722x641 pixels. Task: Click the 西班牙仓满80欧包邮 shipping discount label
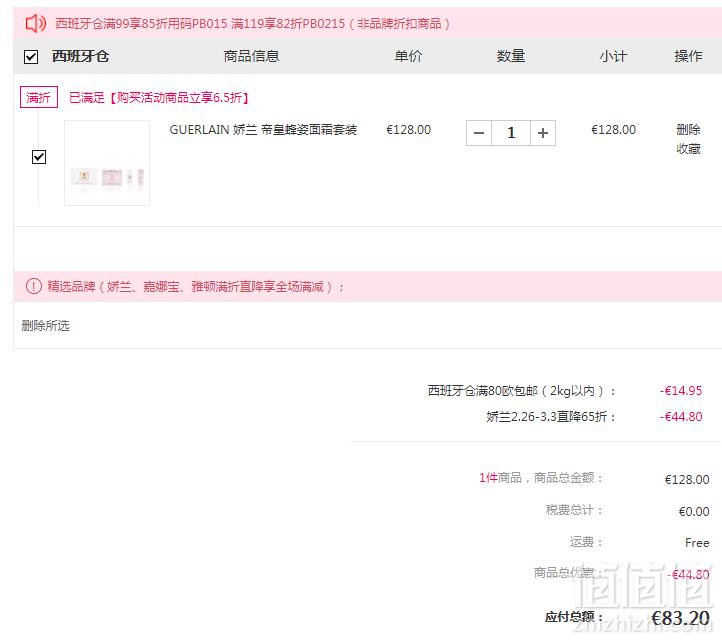521,391
